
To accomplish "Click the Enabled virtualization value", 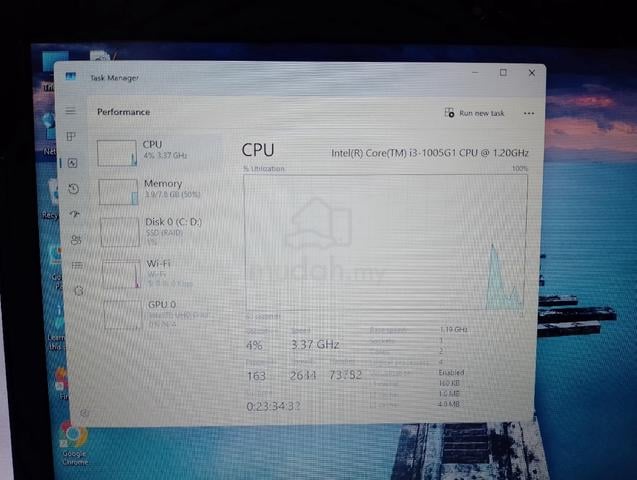I will click(451, 372).
